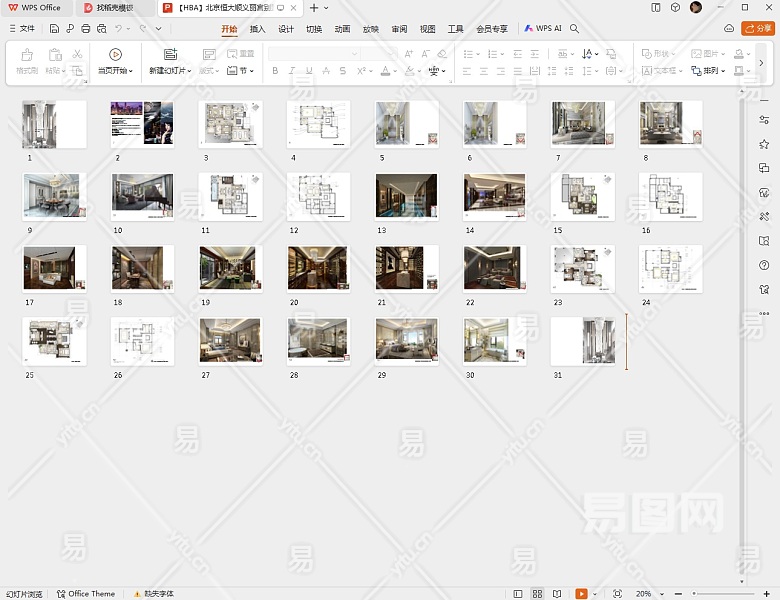Click the search magnifier icon in ribbon

(575, 29)
